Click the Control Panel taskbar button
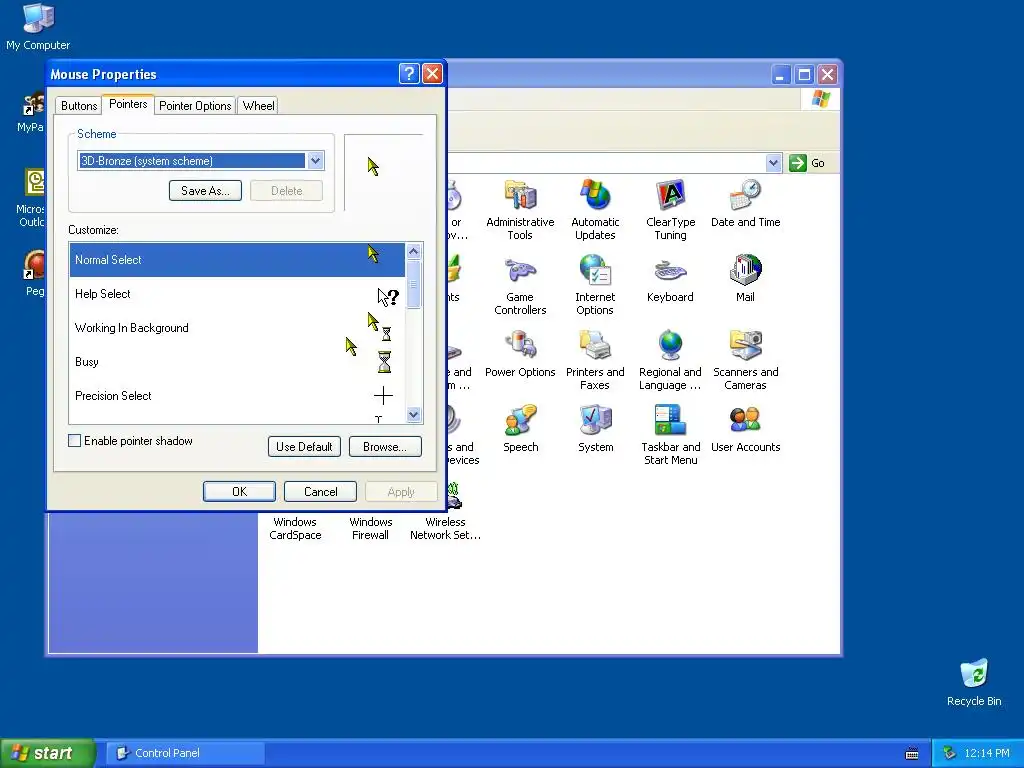Image resolution: width=1024 pixels, height=768 pixels. pos(185,753)
